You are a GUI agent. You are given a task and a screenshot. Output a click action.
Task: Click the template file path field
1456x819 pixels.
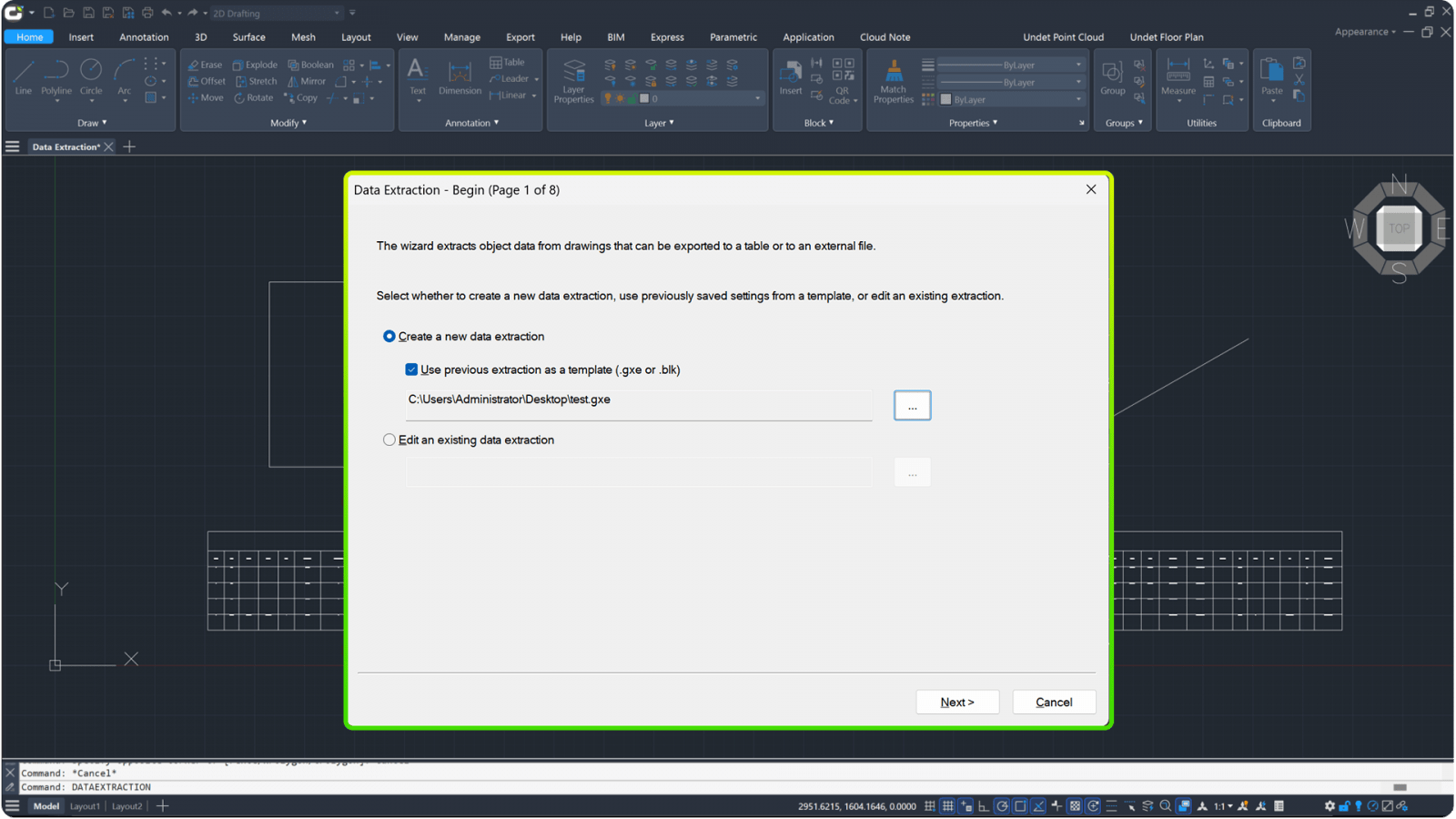pos(638,400)
